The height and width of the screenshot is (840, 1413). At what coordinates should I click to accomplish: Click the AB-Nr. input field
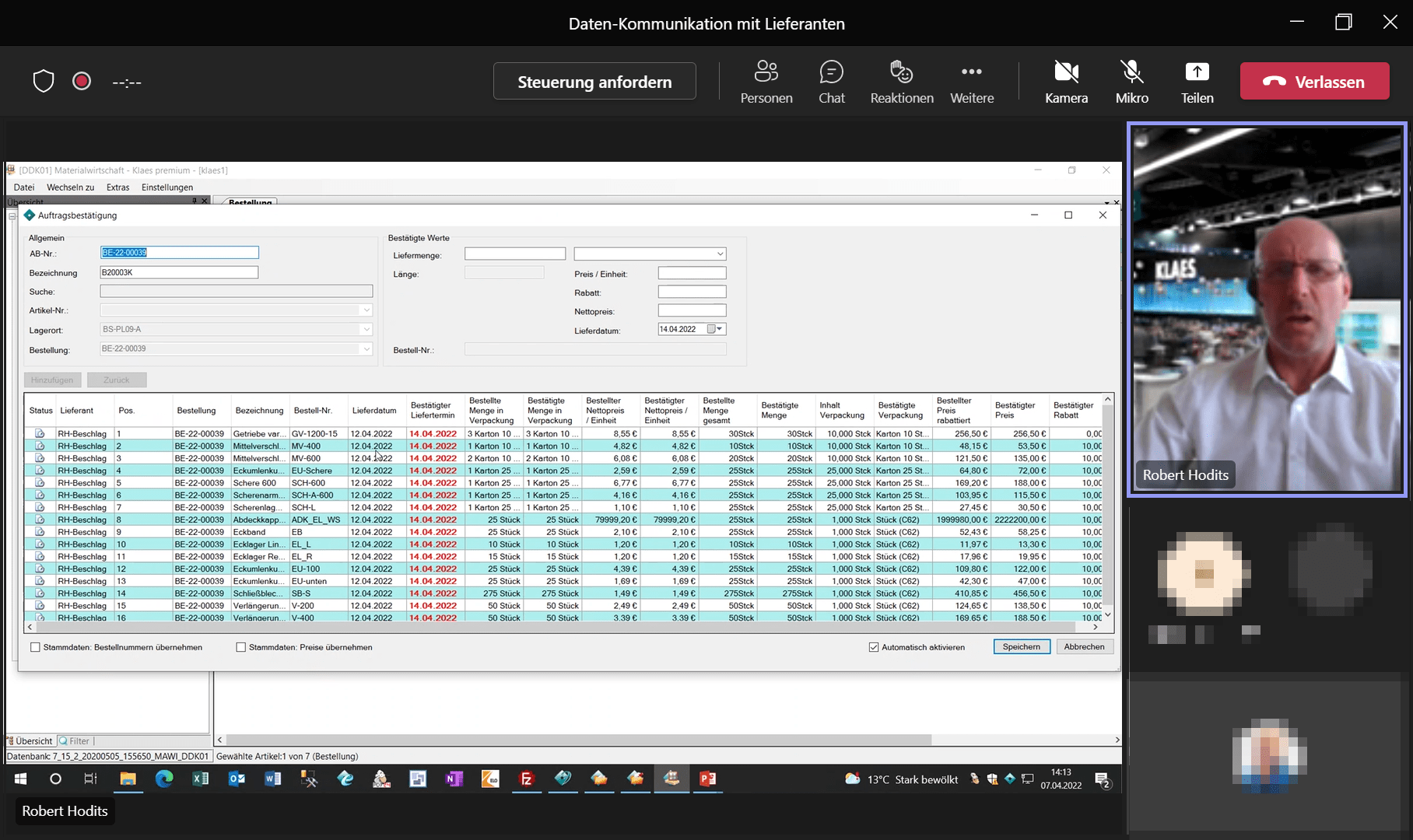[179, 253]
